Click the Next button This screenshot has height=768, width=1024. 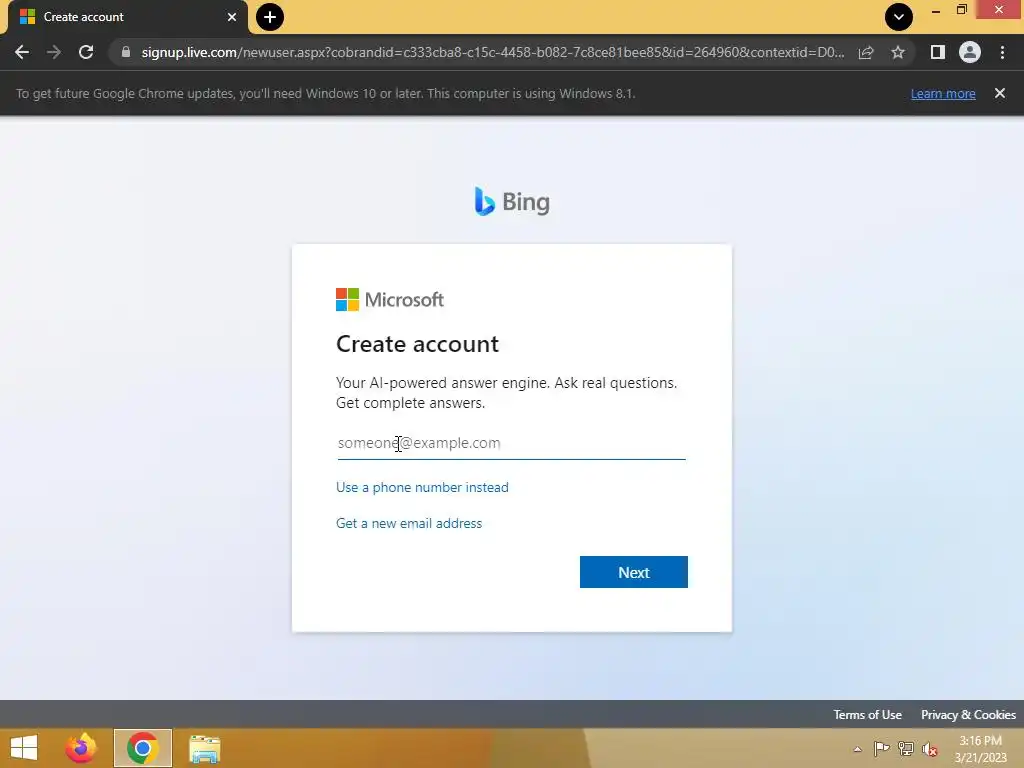[x=633, y=572]
